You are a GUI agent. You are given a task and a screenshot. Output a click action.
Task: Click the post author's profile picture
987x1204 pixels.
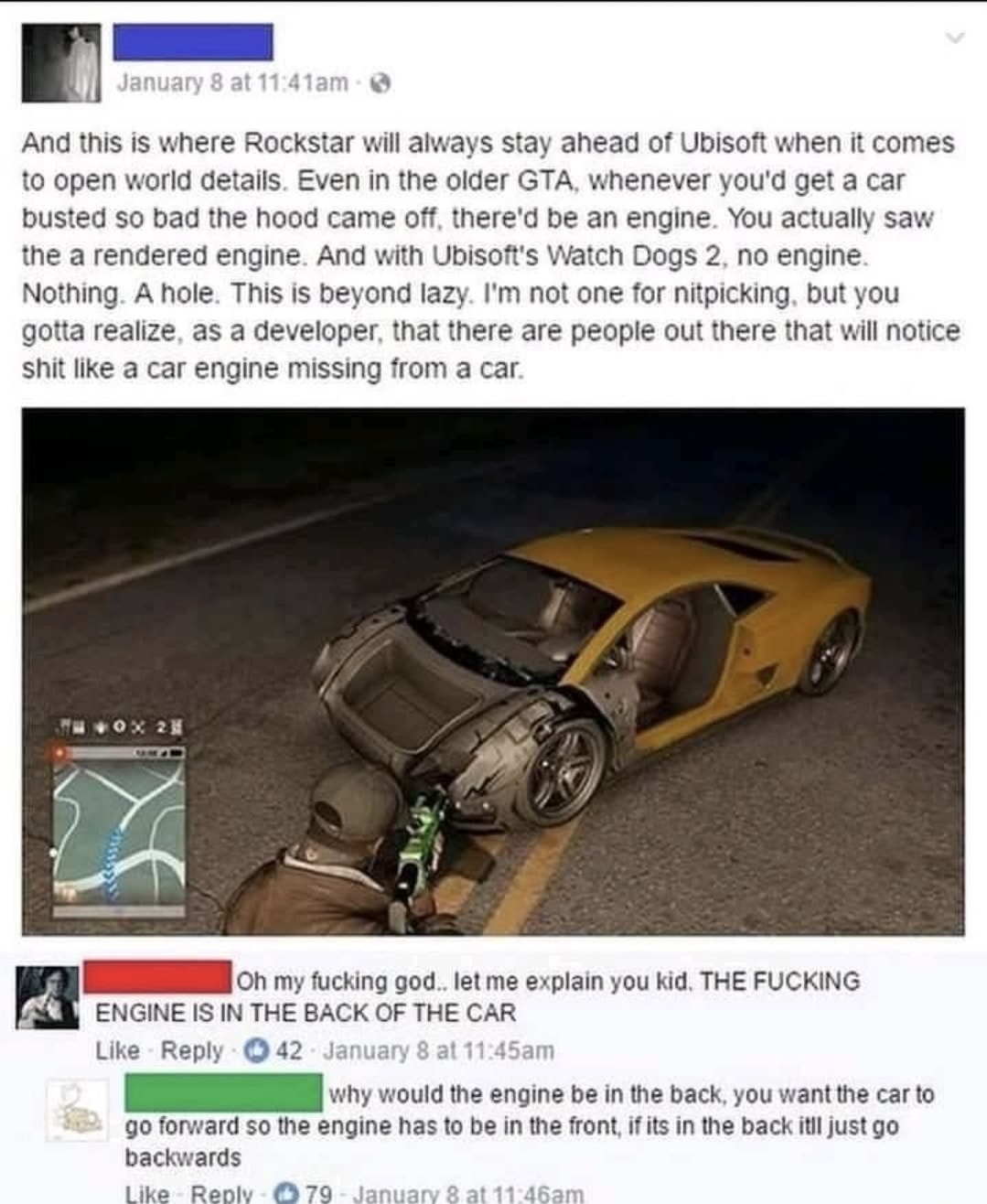click(60, 62)
